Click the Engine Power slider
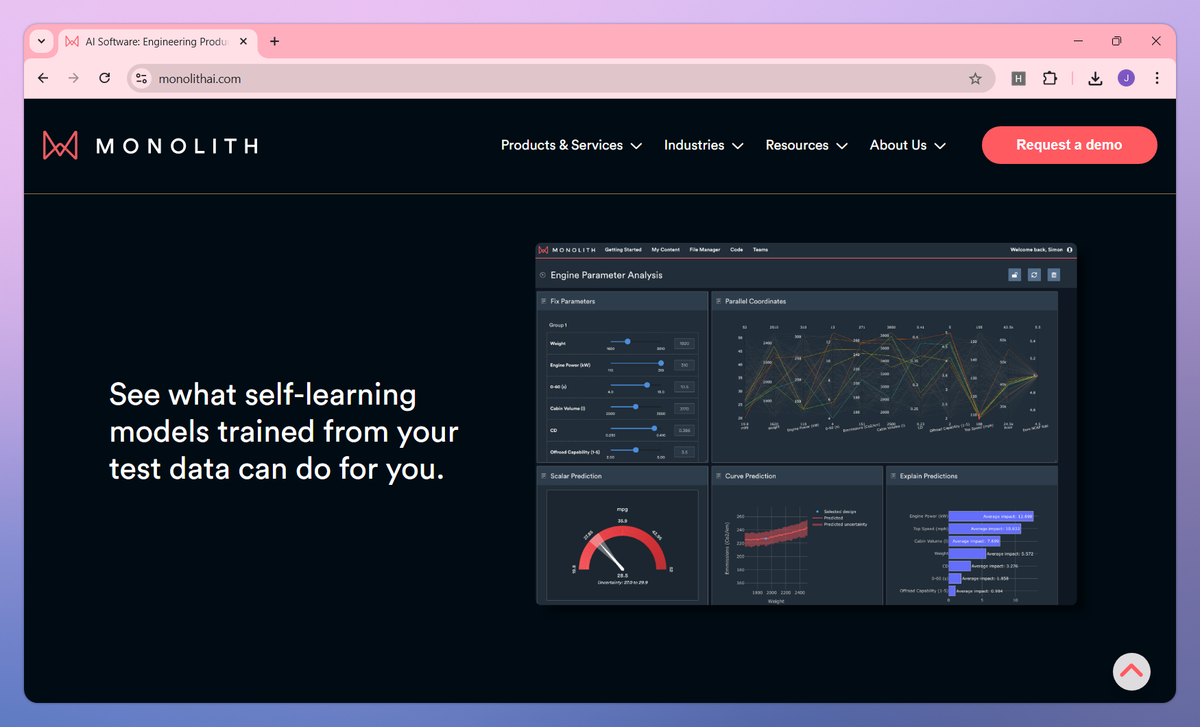The height and width of the screenshot is (727, 1200). (636, 364)
